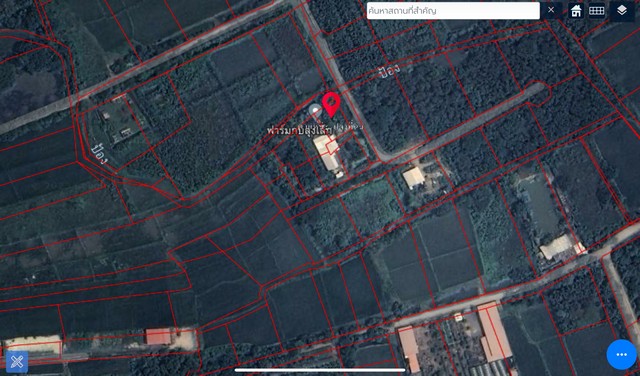Select the gray place marker beside red pin
The height and width of the screenshot is (376, 640).
tap(315, 111)
